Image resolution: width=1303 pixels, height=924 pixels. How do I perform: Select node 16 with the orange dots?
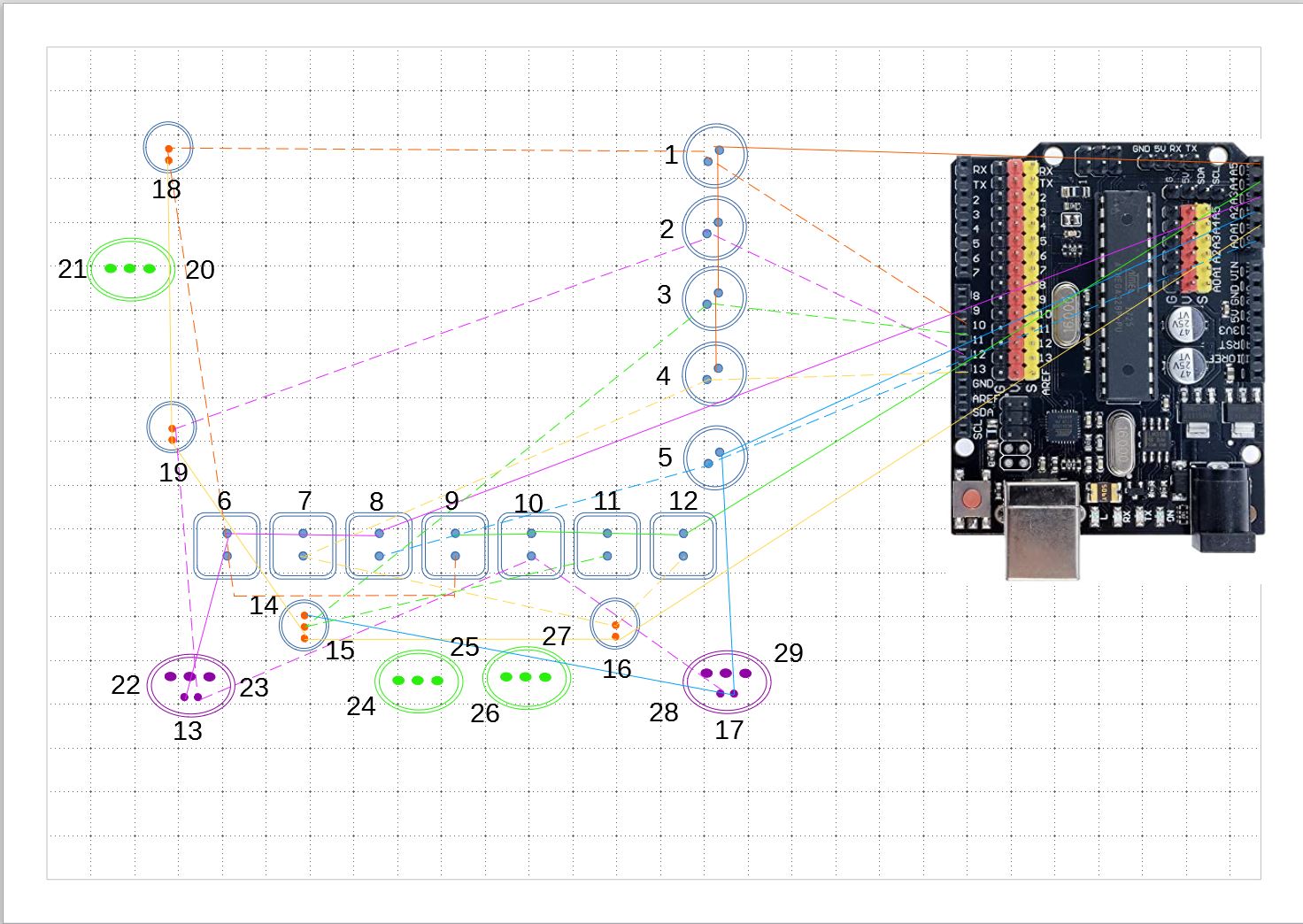616,625
